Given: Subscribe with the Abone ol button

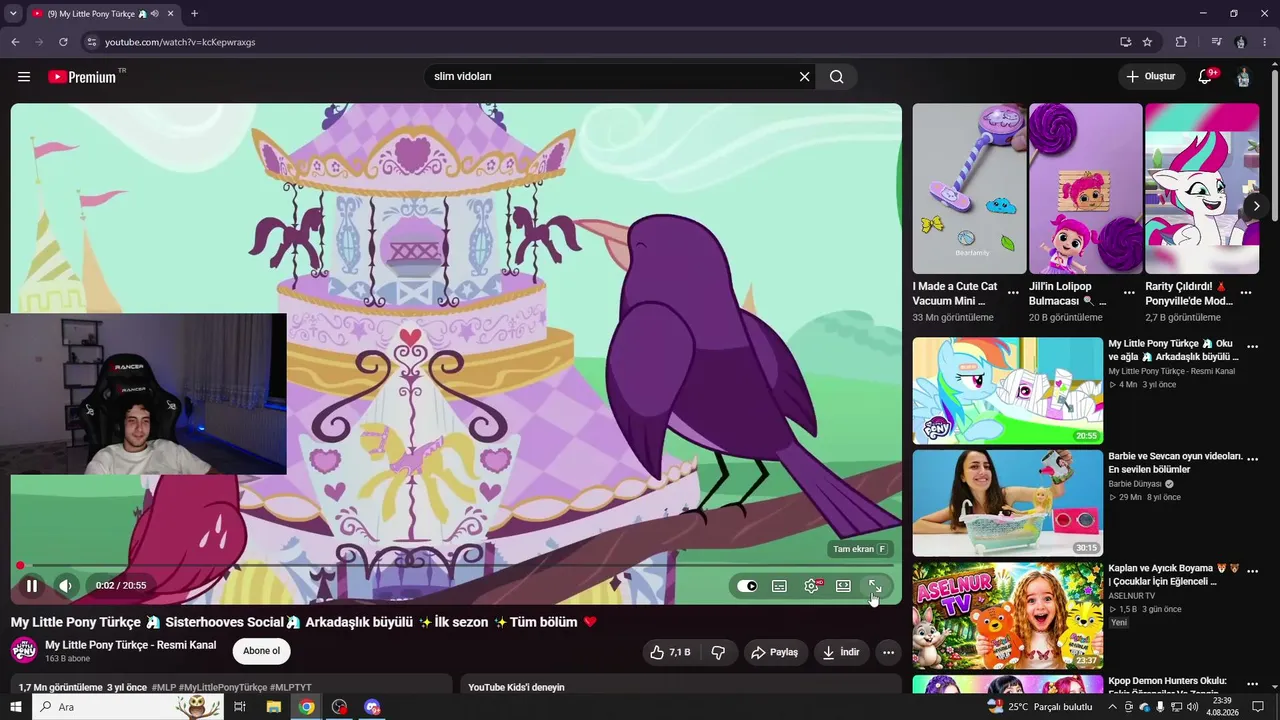Looking at the screenshot, I should pos(261,651).
